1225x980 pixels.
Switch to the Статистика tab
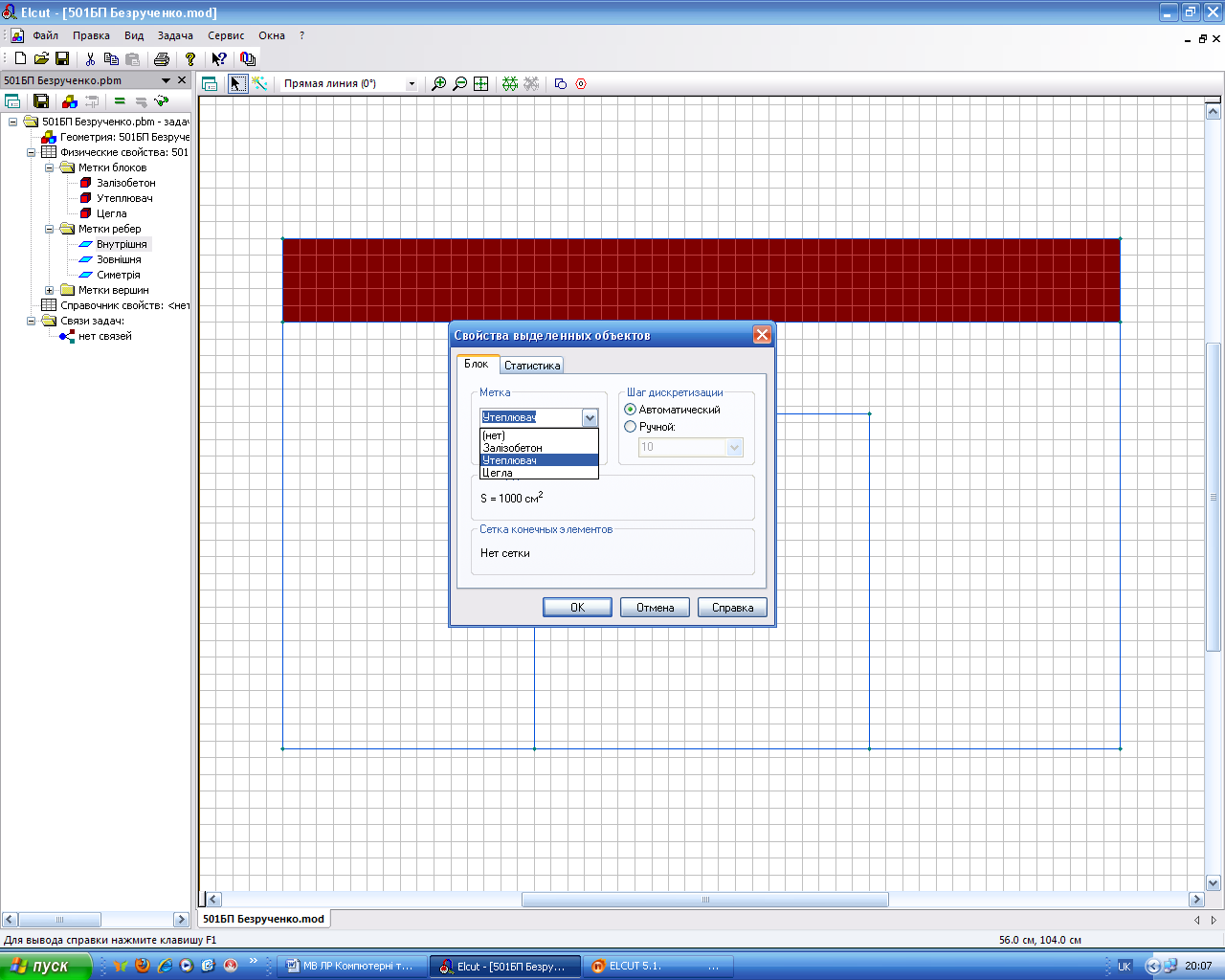[x=532, y=366]
